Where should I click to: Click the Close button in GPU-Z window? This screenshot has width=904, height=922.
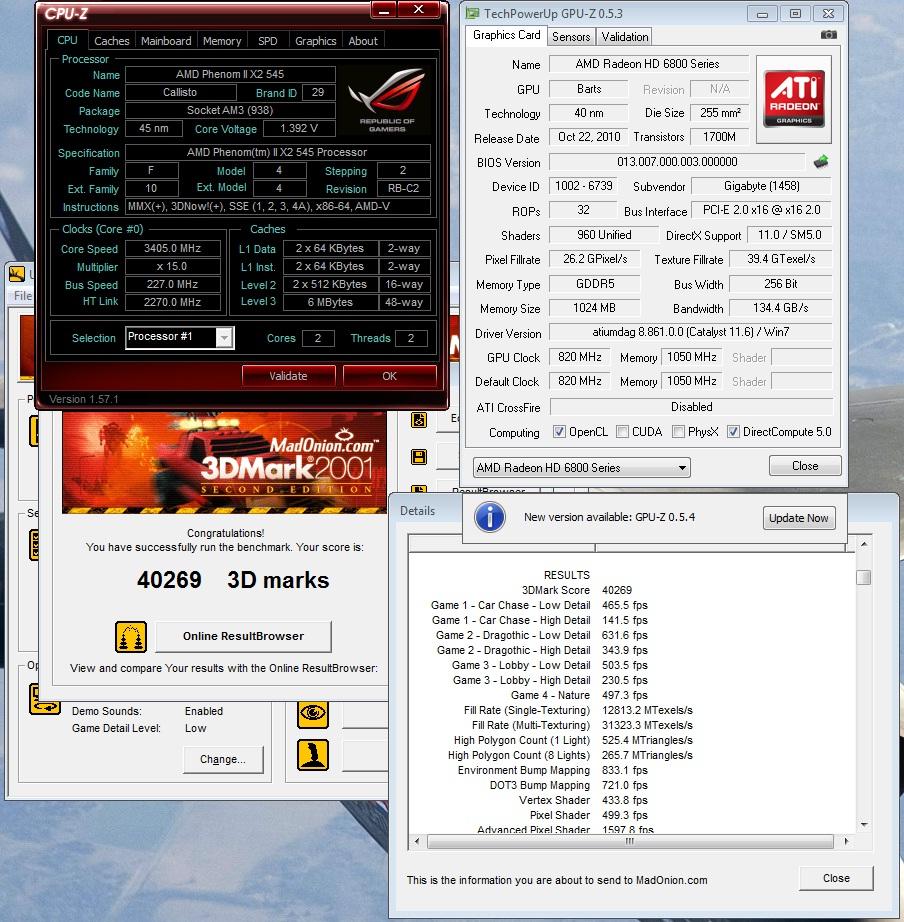[805, 466]
